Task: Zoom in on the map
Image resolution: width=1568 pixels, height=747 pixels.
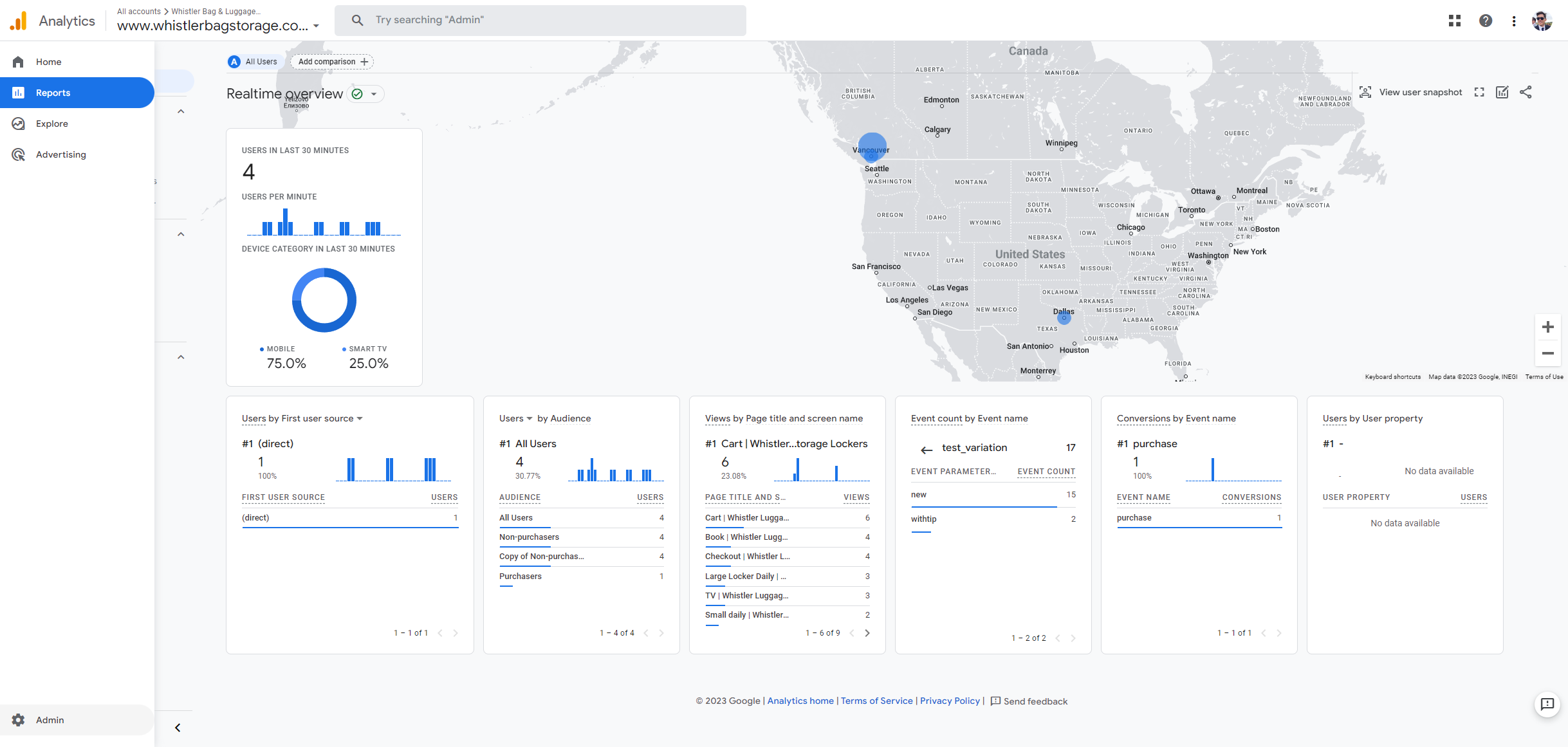Action: (x=1547, y=327)
